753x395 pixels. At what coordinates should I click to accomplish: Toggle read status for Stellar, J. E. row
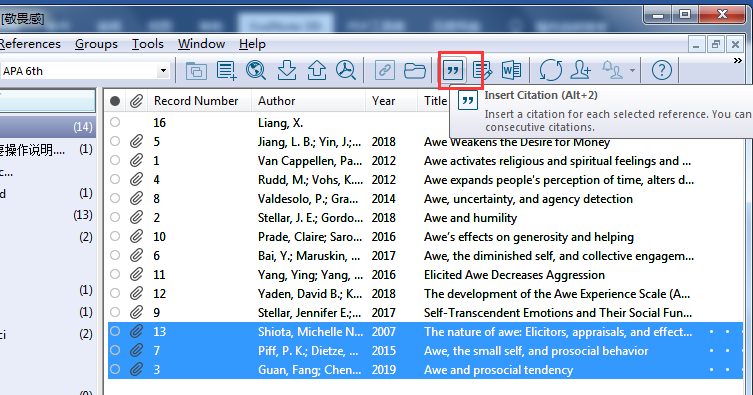coord(115,217)
